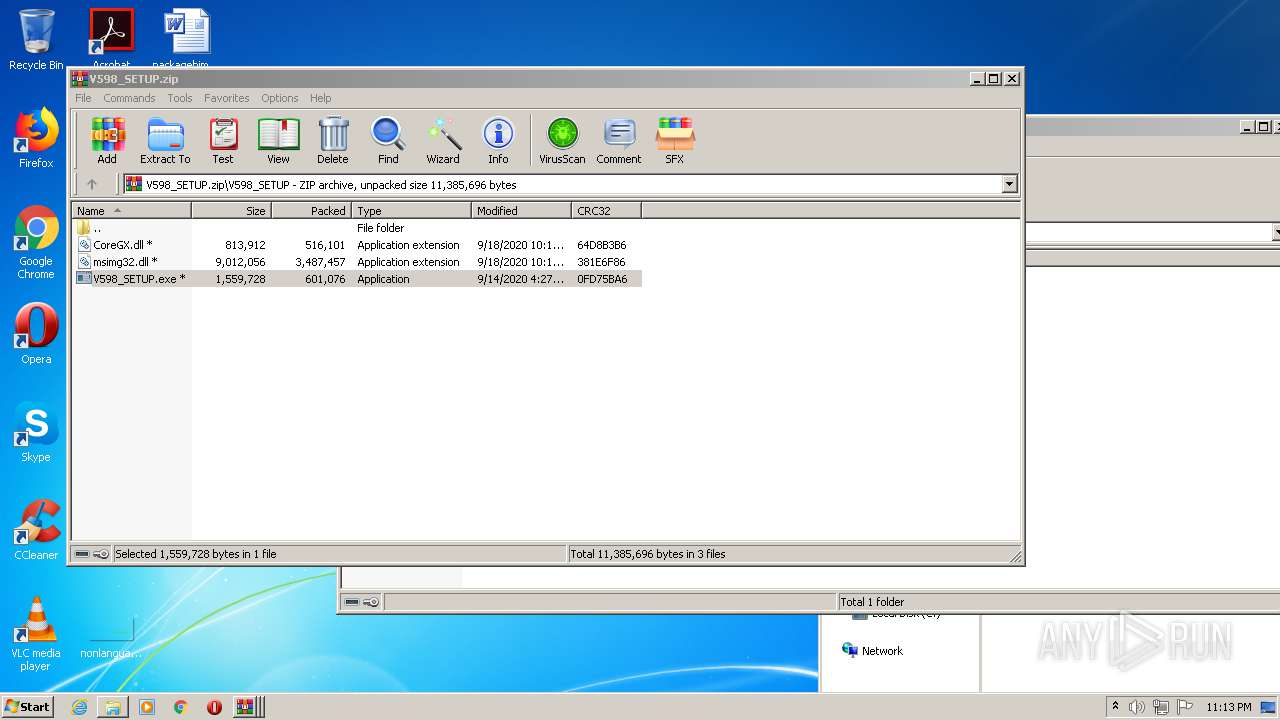Click the Add toolbar icon
Image resolution: width=1280 pixels, height=720 pixels.
[107, 140]
